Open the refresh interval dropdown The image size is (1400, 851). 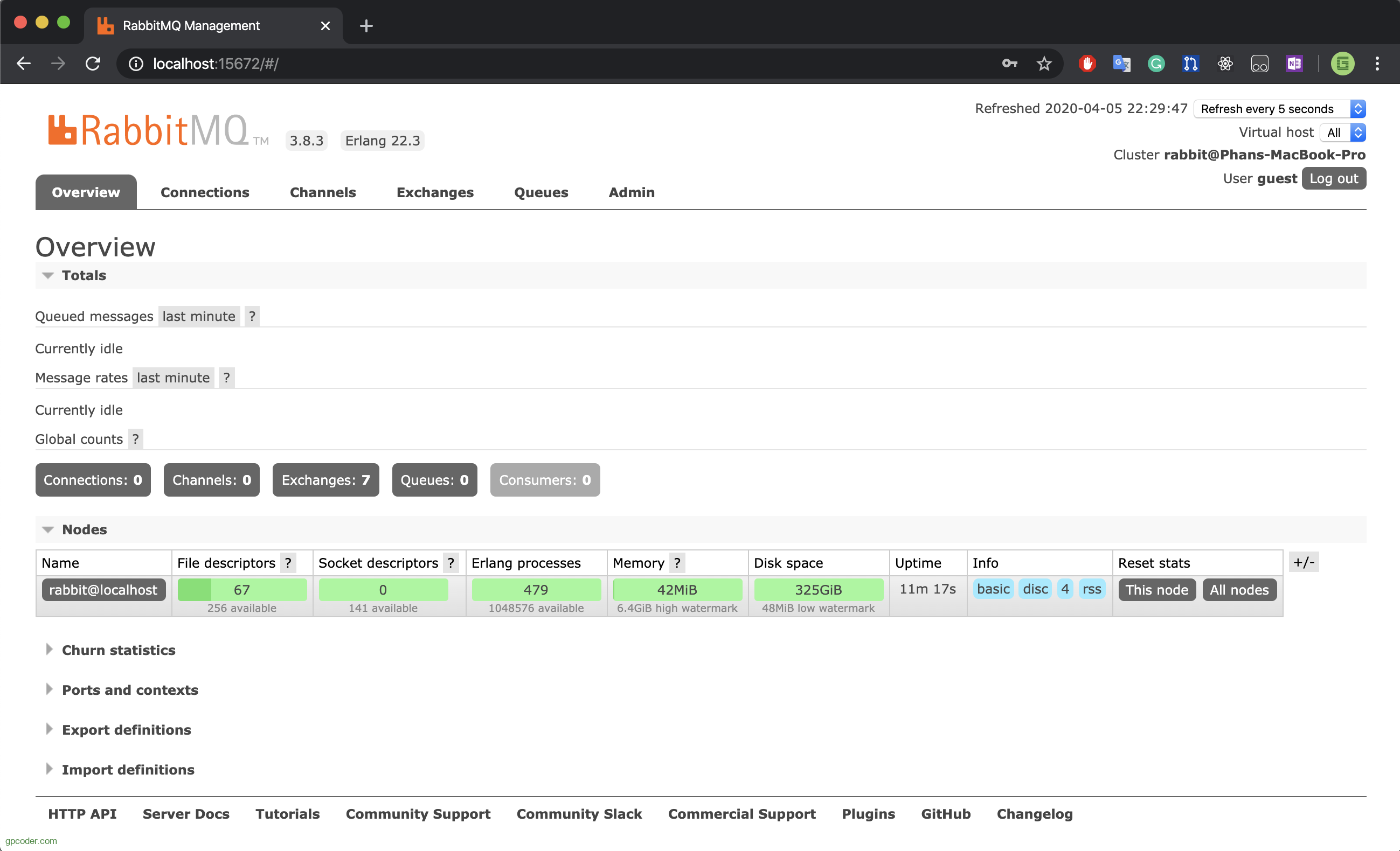click(1279, 108)
